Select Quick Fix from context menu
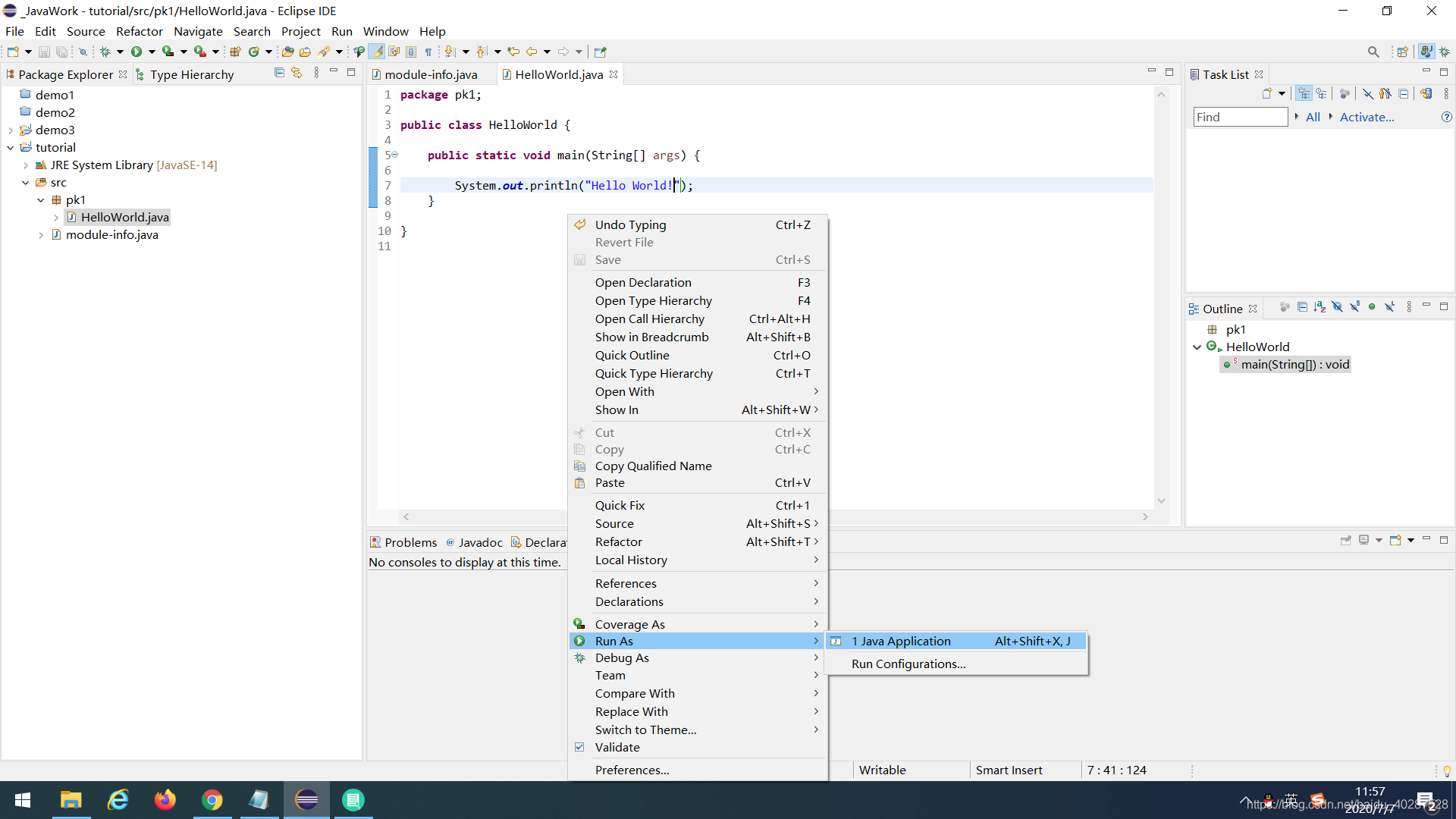Image resolution: width=1456 pixels, height=819 pixels. pos(619,505)
